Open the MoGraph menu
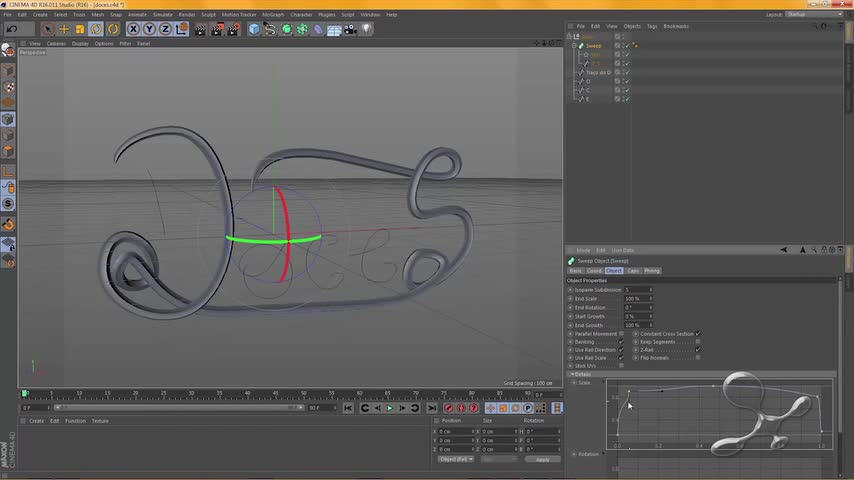Screen dimensions: 854x480 [x=272, y=14]
